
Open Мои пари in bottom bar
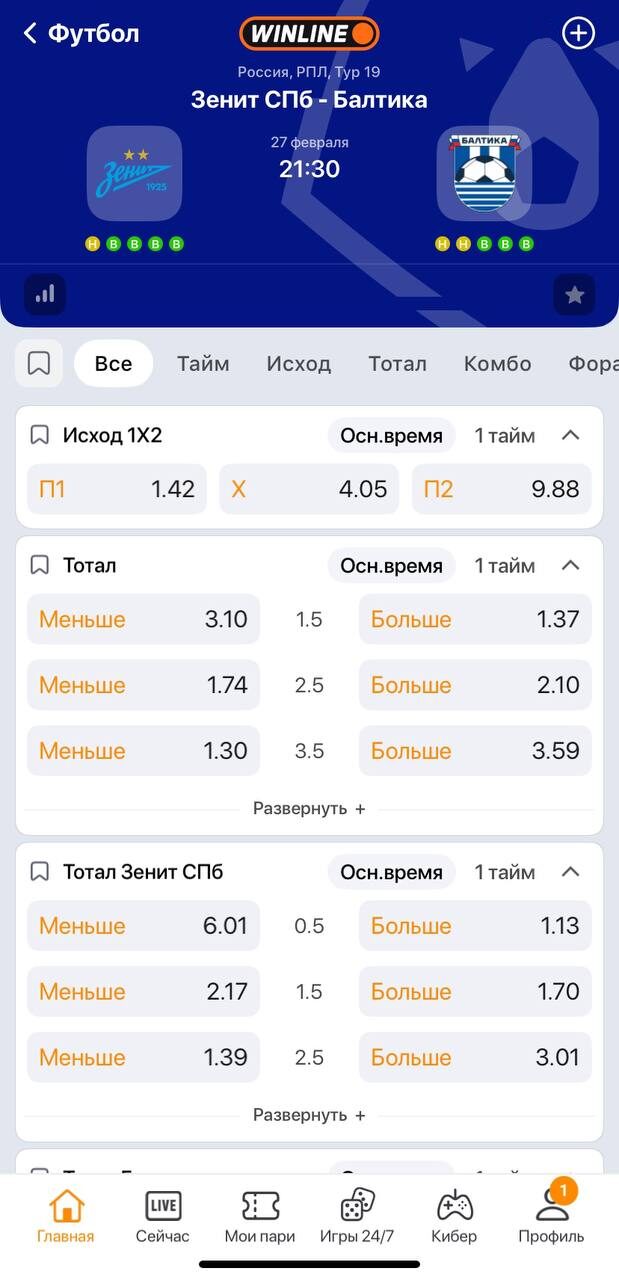tap(260, 1215)
